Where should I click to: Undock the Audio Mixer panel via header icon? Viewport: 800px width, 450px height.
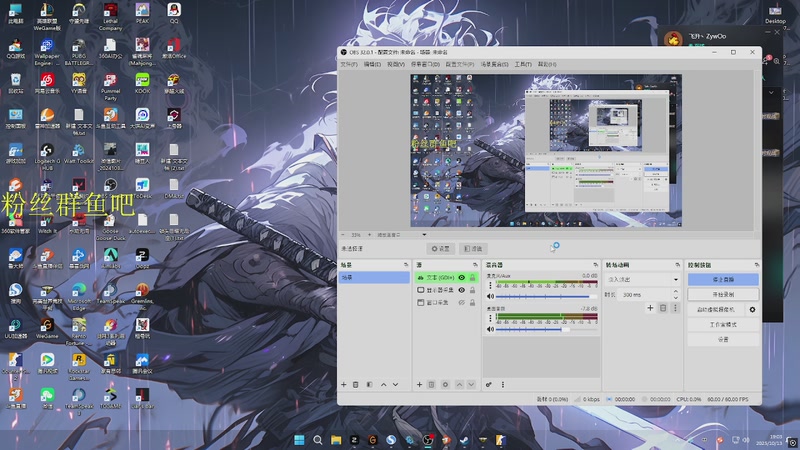(595, 265)
